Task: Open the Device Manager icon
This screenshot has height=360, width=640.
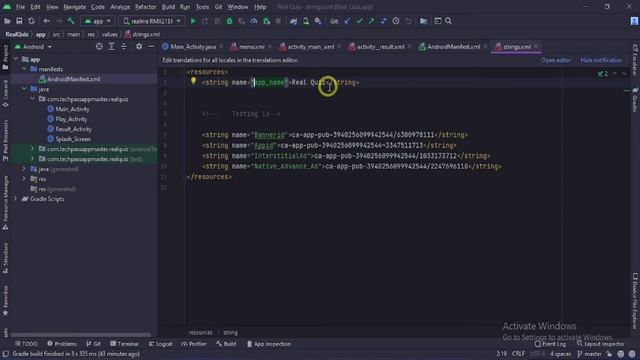Action: (x=306, y=21)
